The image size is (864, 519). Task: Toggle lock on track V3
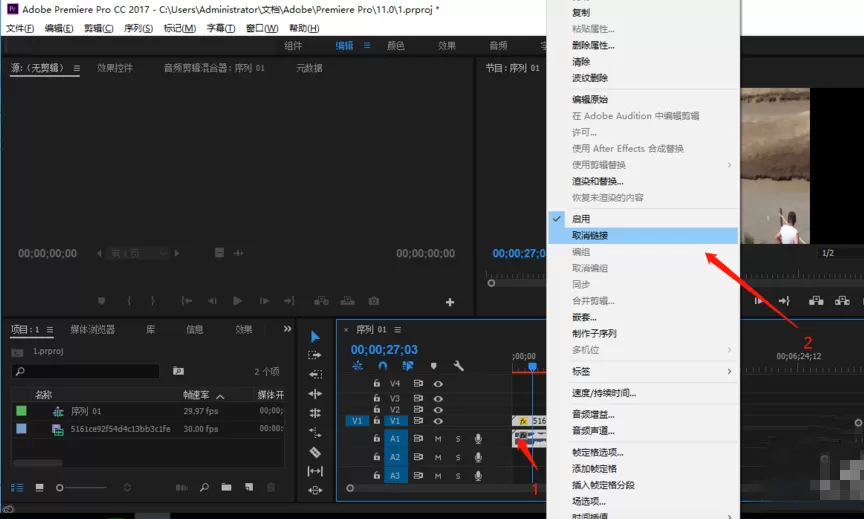click(376, 398)
